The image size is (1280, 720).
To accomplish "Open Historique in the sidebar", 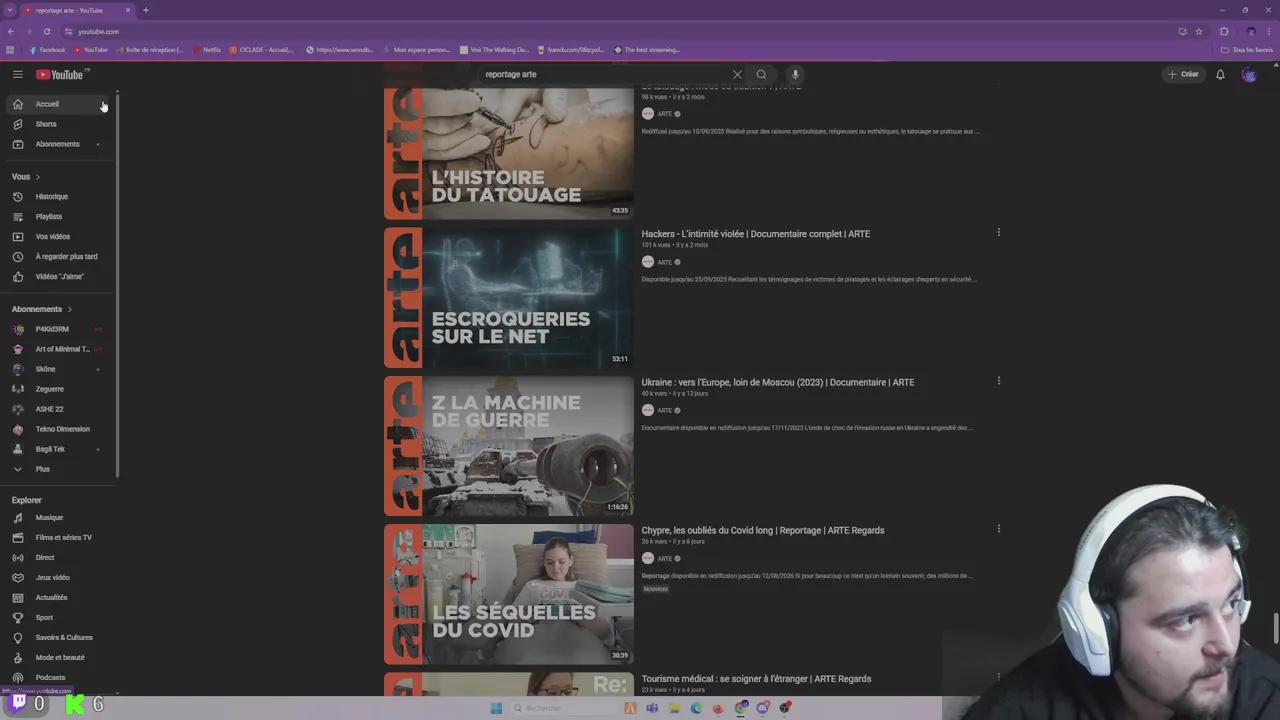I will tap(59, 197).
